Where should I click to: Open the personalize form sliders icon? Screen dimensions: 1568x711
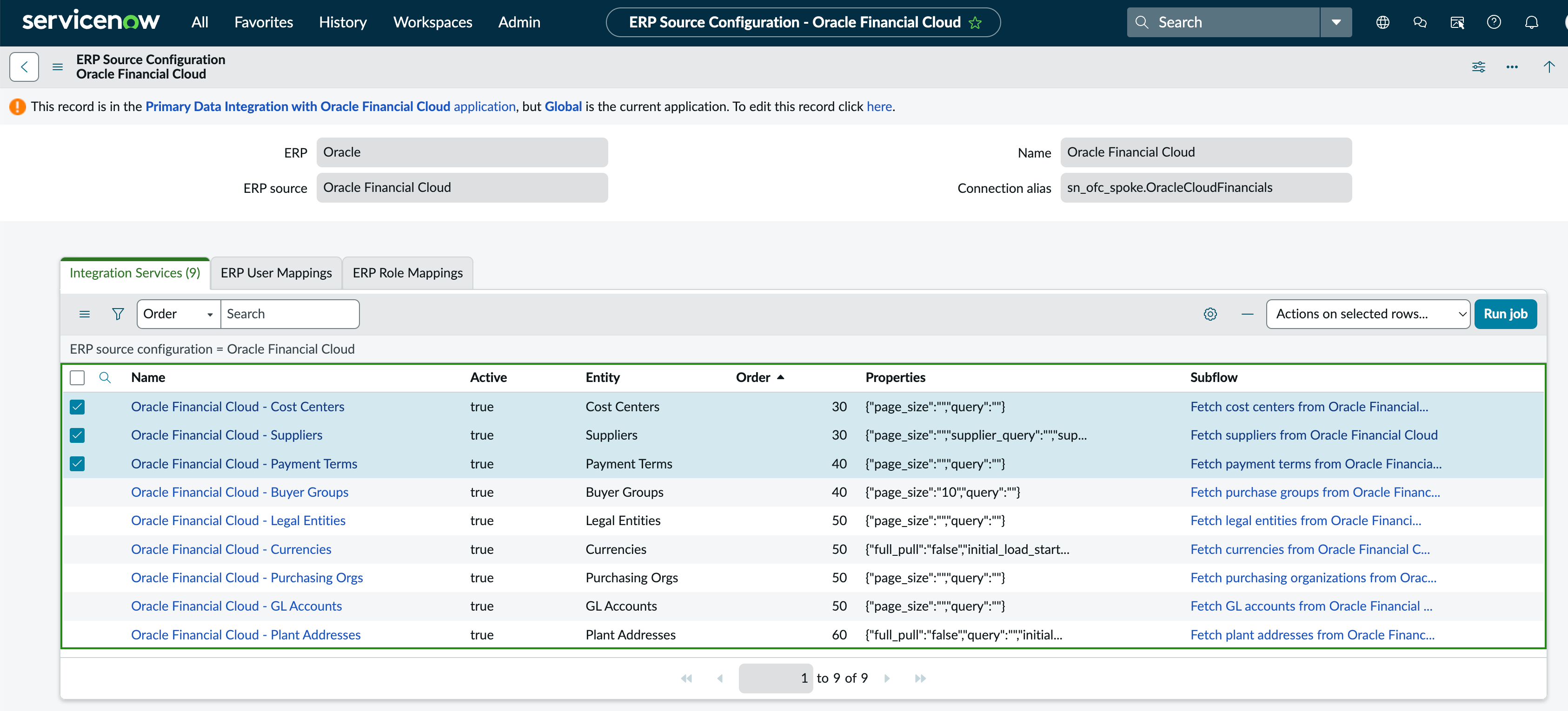coord(1478,67)
